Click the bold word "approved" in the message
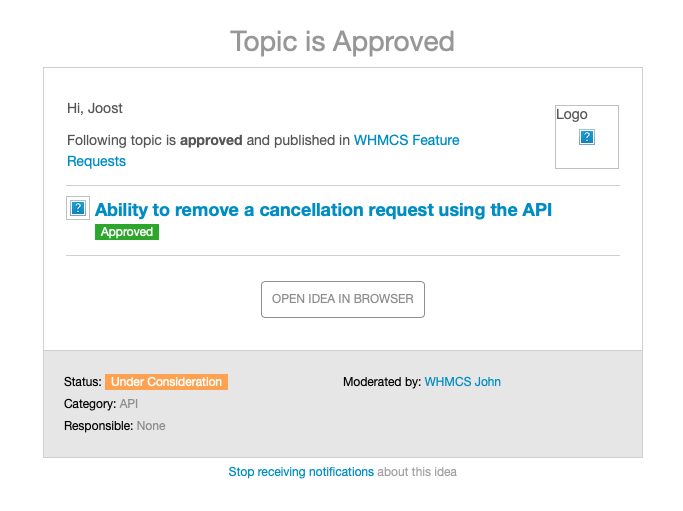The image size is (683, 511). [211, 141]
